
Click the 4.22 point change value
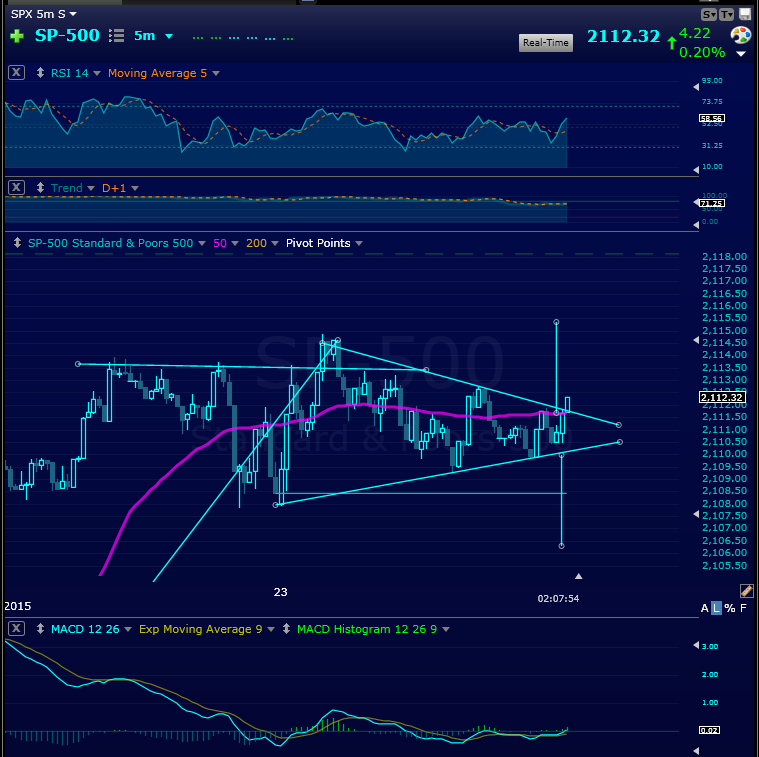(695, 33)
